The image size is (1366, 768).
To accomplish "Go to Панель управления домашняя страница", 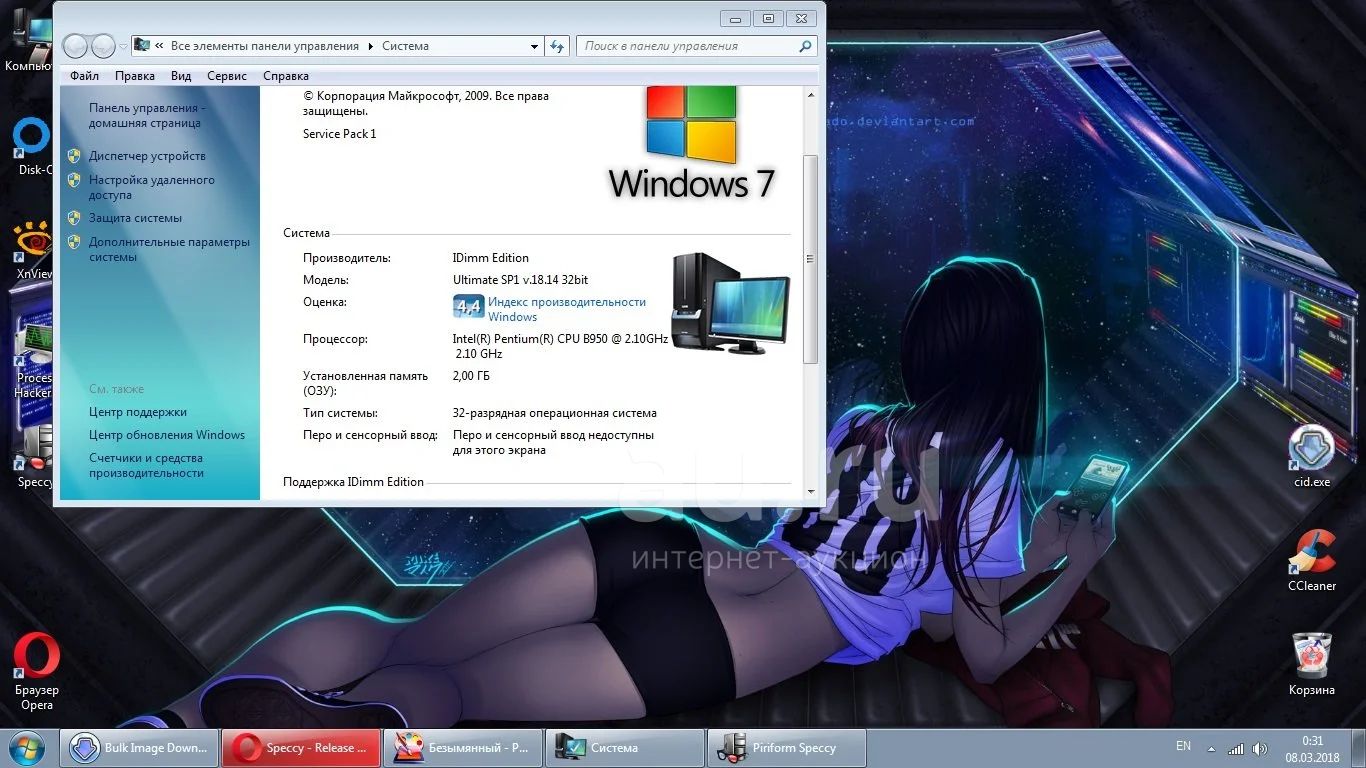I will [146, 115].
